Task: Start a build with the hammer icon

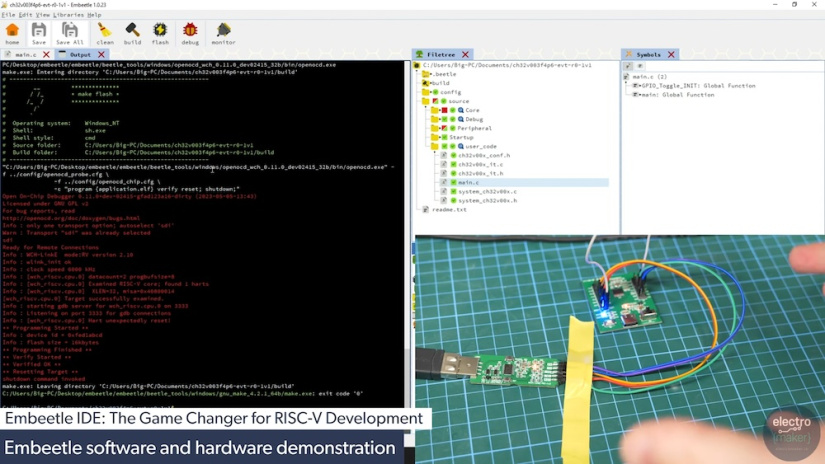Action: 132,33
